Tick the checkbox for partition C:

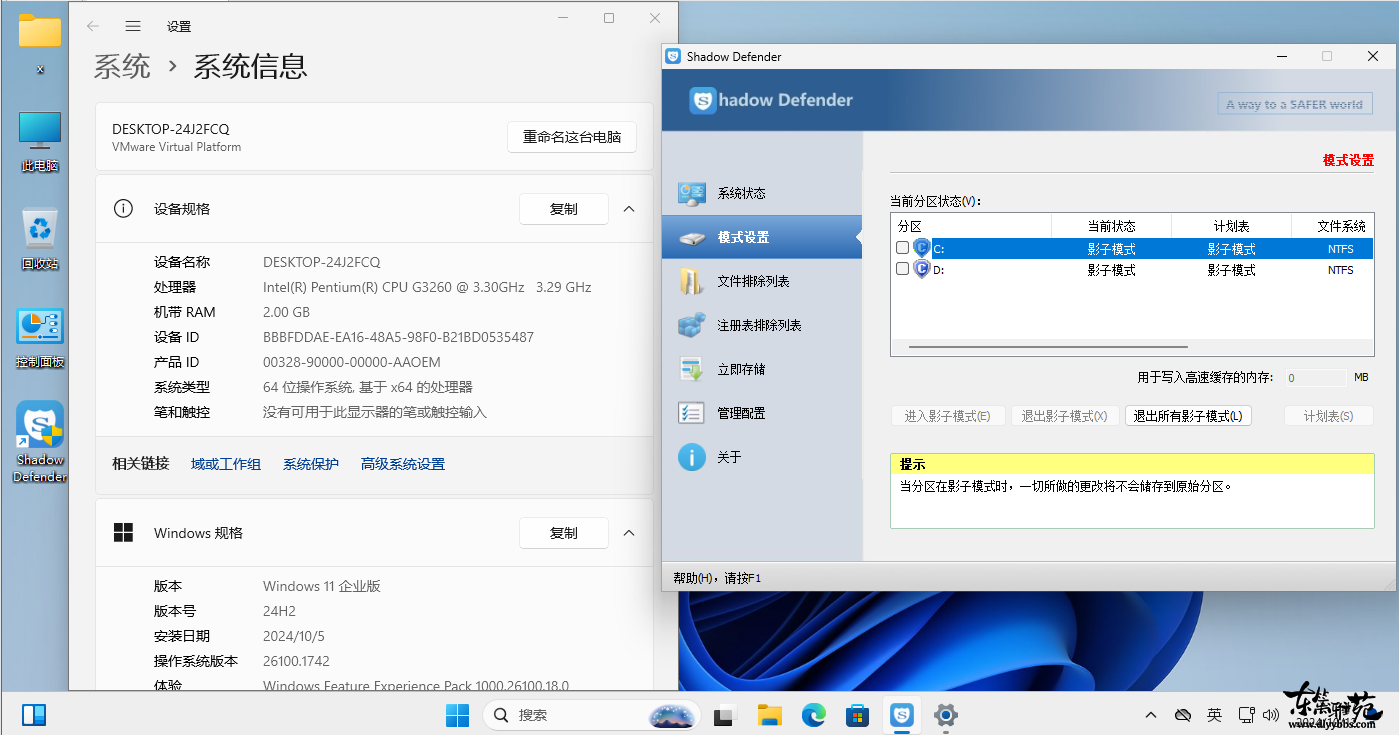(x=902, y=248)
